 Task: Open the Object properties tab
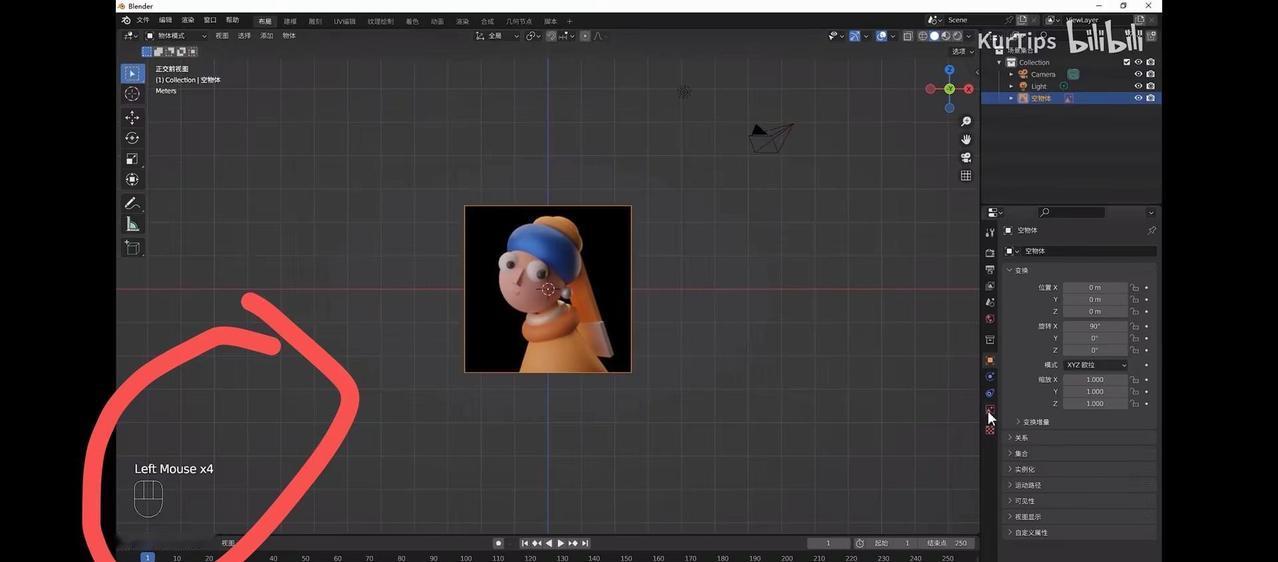click(990, 360)
